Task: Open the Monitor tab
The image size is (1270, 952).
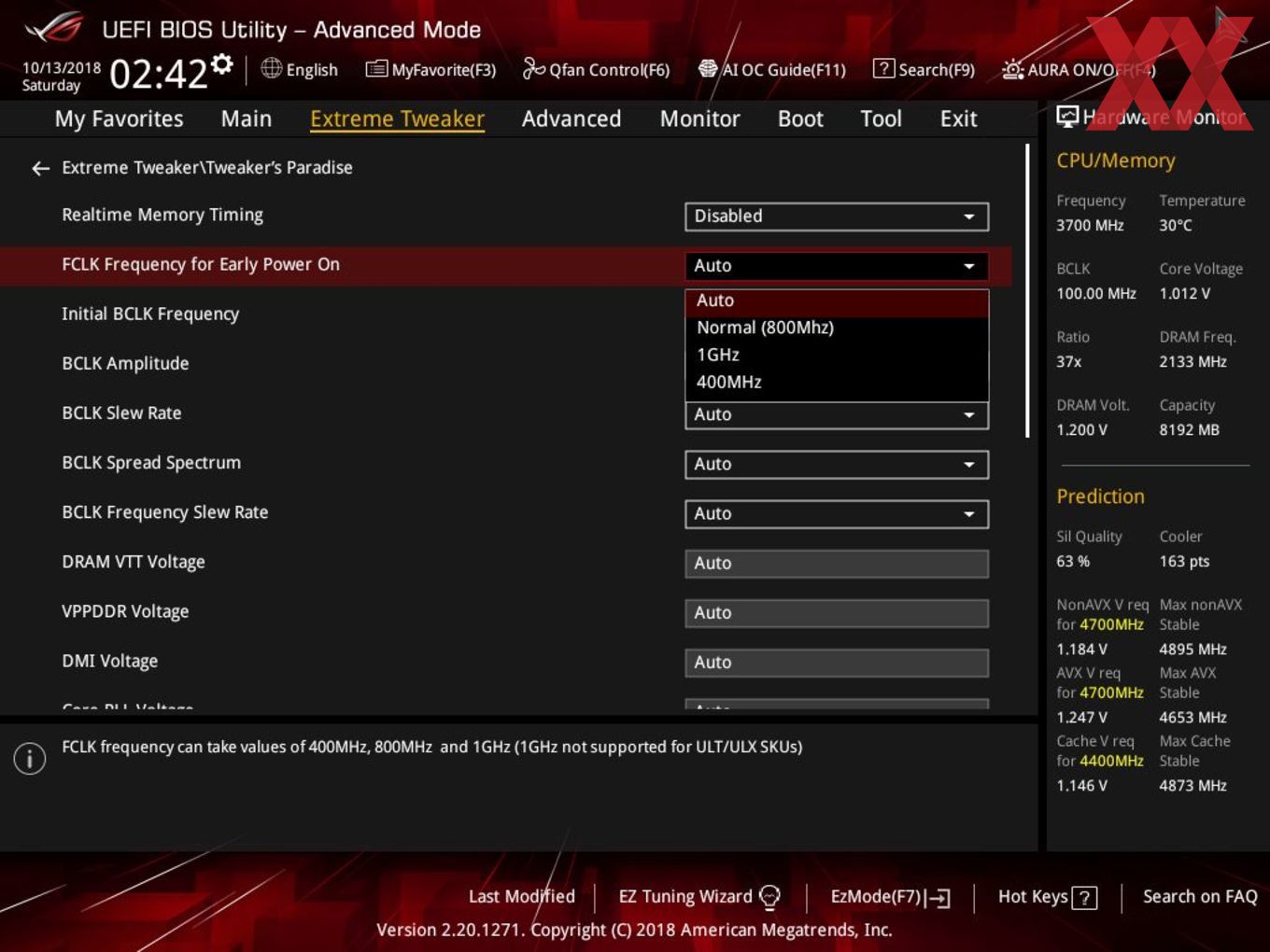Action: (700, 119)
